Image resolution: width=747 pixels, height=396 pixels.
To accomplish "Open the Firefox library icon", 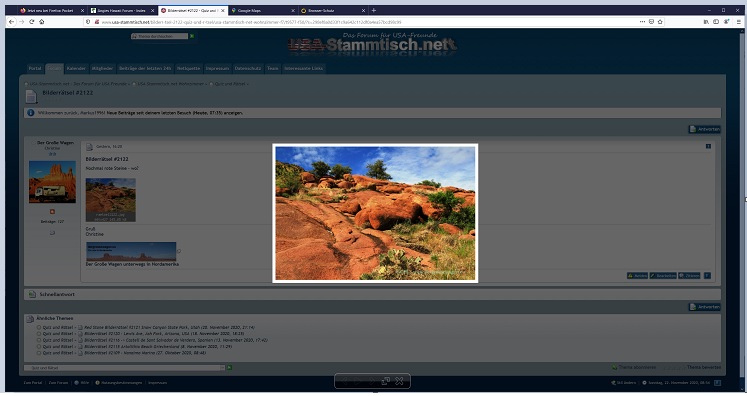I will point(706,22).
